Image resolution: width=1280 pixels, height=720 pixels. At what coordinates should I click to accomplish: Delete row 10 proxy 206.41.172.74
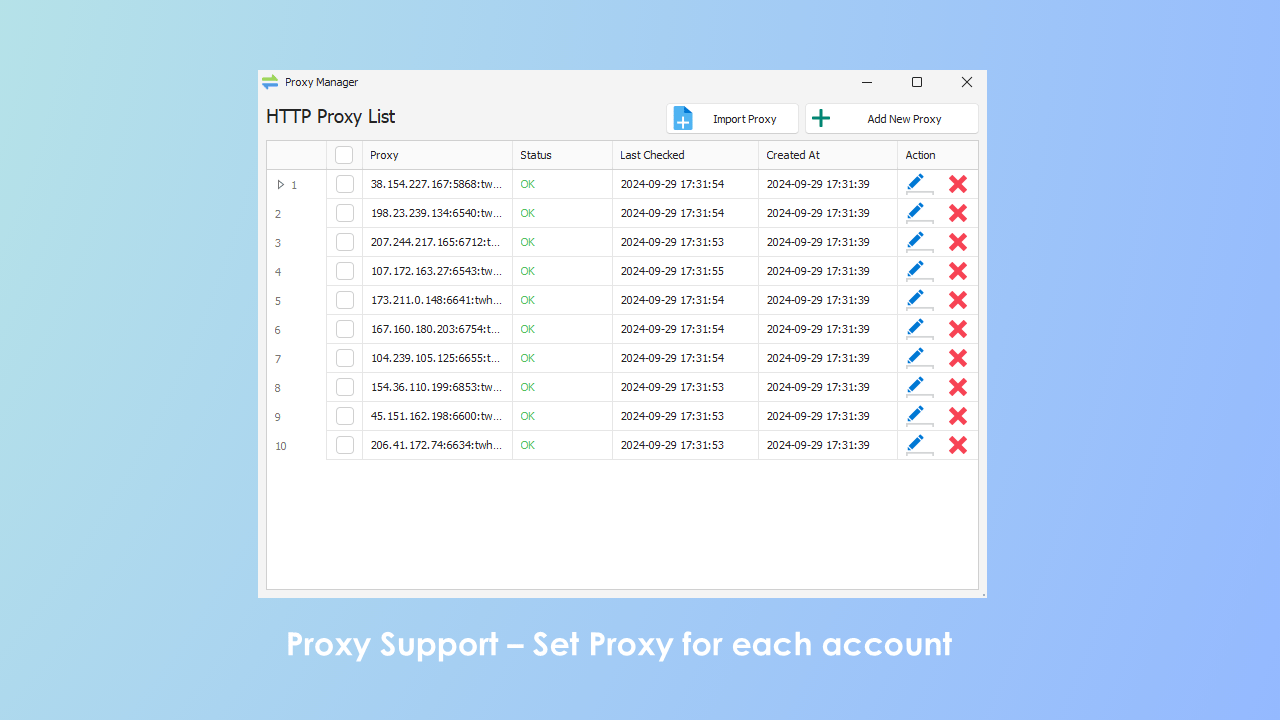coord(957,445)
